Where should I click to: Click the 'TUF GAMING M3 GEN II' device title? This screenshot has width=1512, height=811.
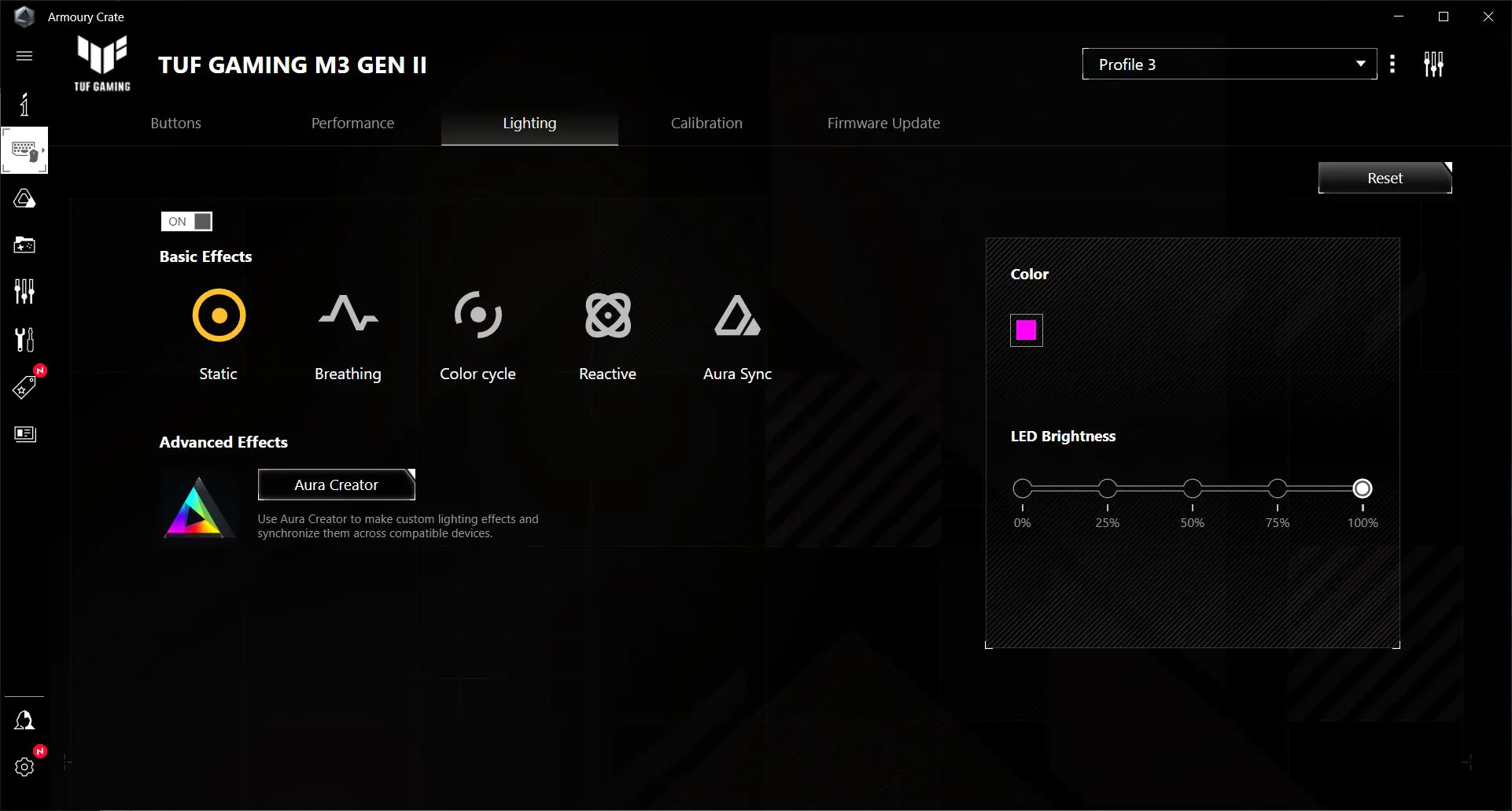click(293, 65)
